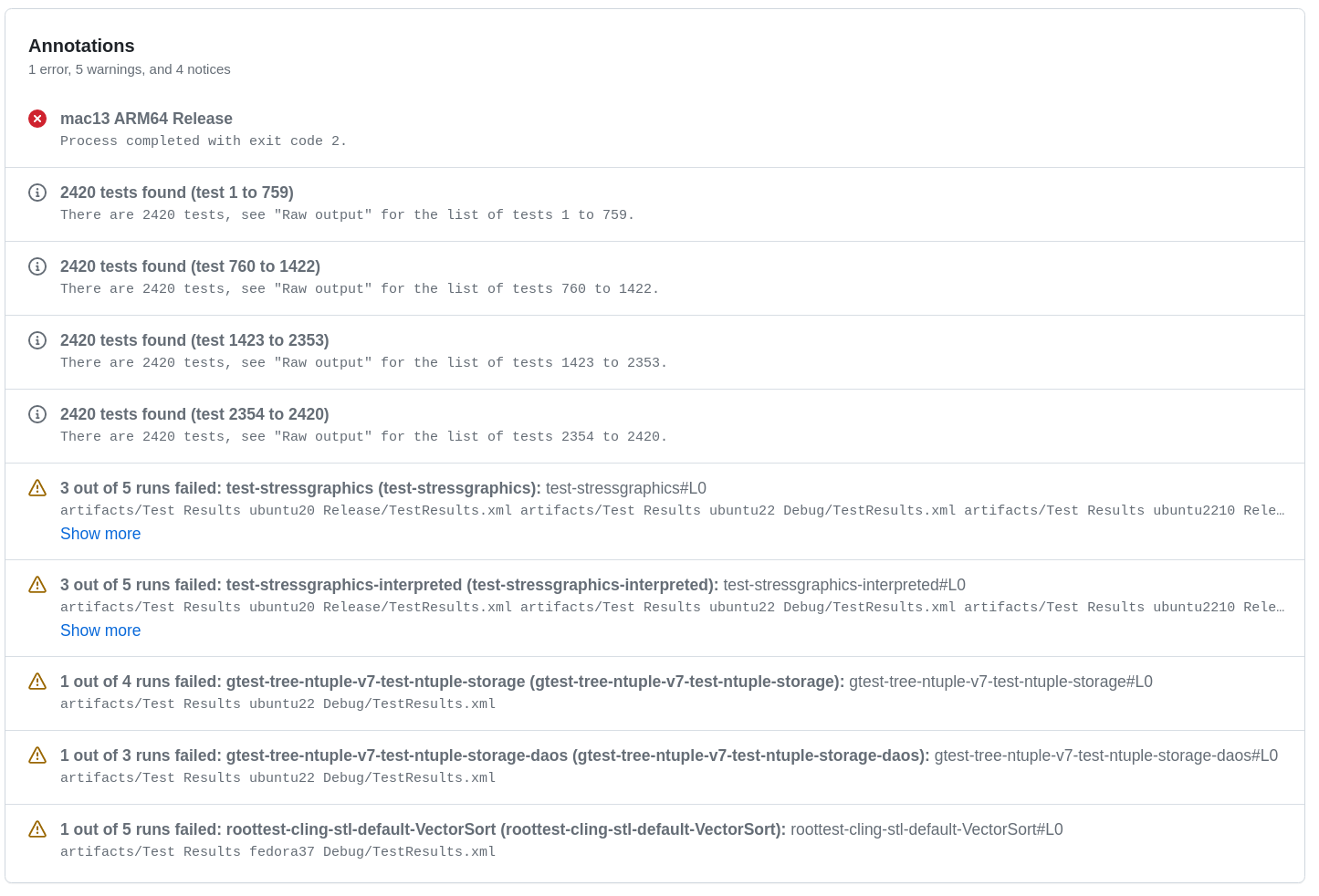Expand Show more under test-stressgraphics annotation
The image size is (1319, 896).
coord(100,534)
